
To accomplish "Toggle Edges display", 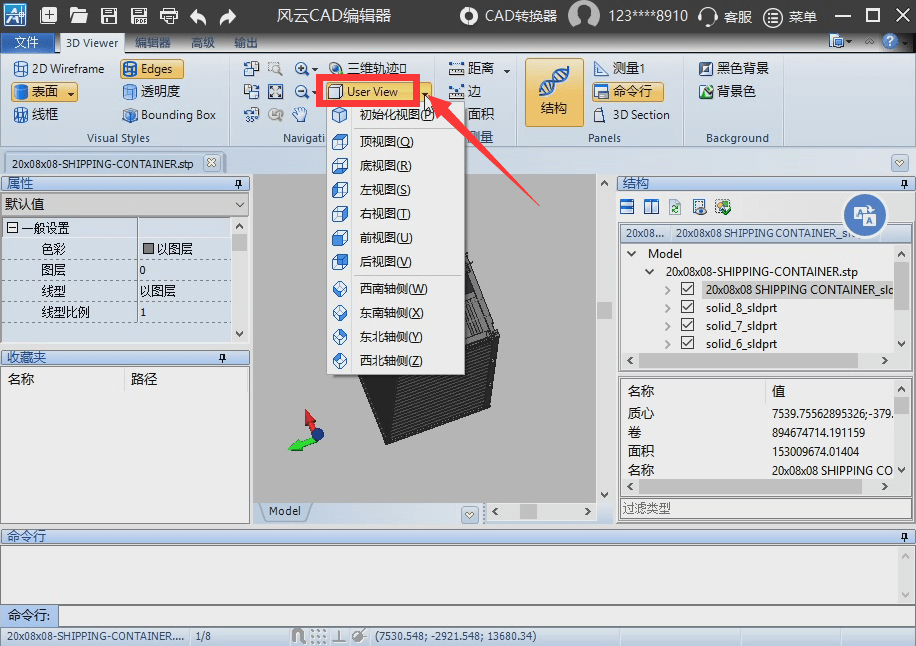I will click(152, 69).
